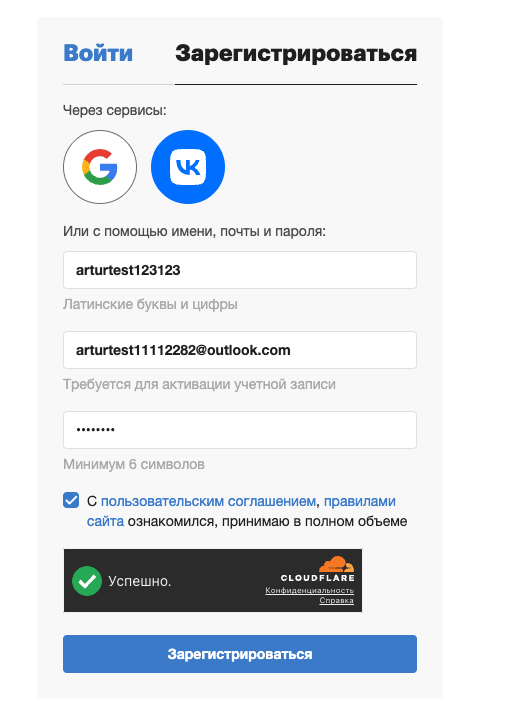Open the пользовательским соглашением link
Viewport: 524px width, 715px height.
coord(208,501)
